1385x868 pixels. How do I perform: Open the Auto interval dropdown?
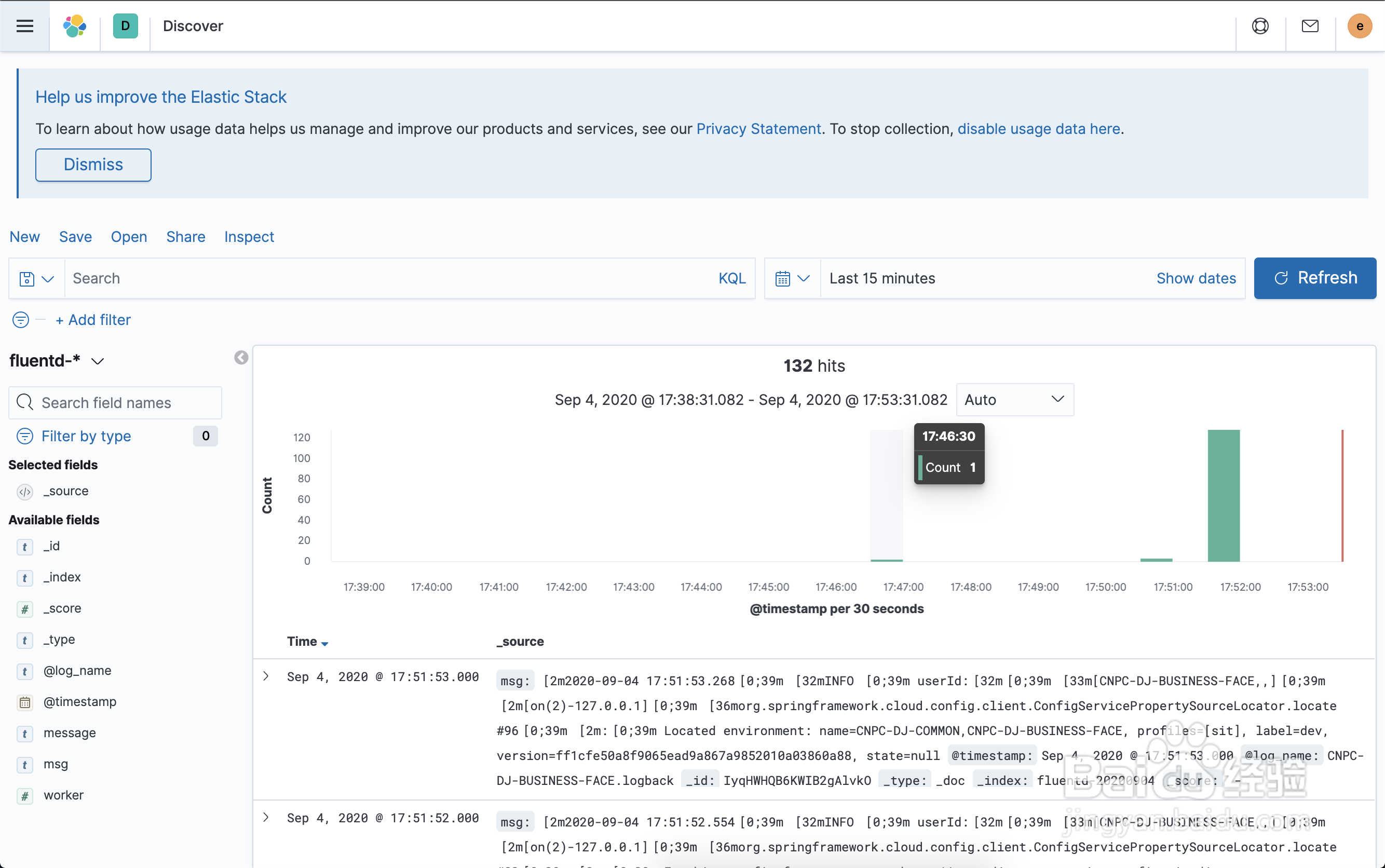tap(1014, 400)
